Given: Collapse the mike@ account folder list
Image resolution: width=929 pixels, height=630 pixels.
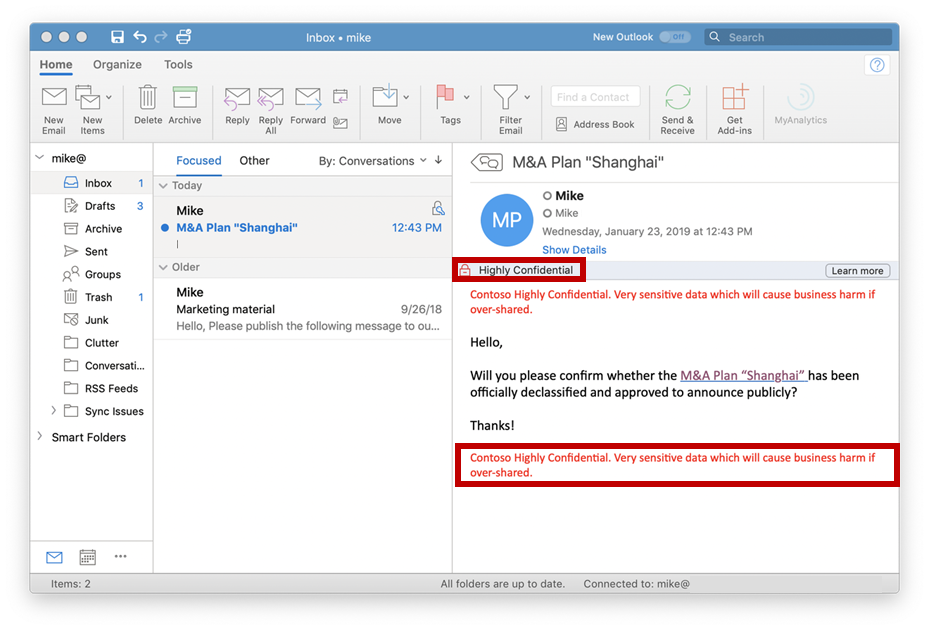Looking at the screenshot, I should coord(40,158).
